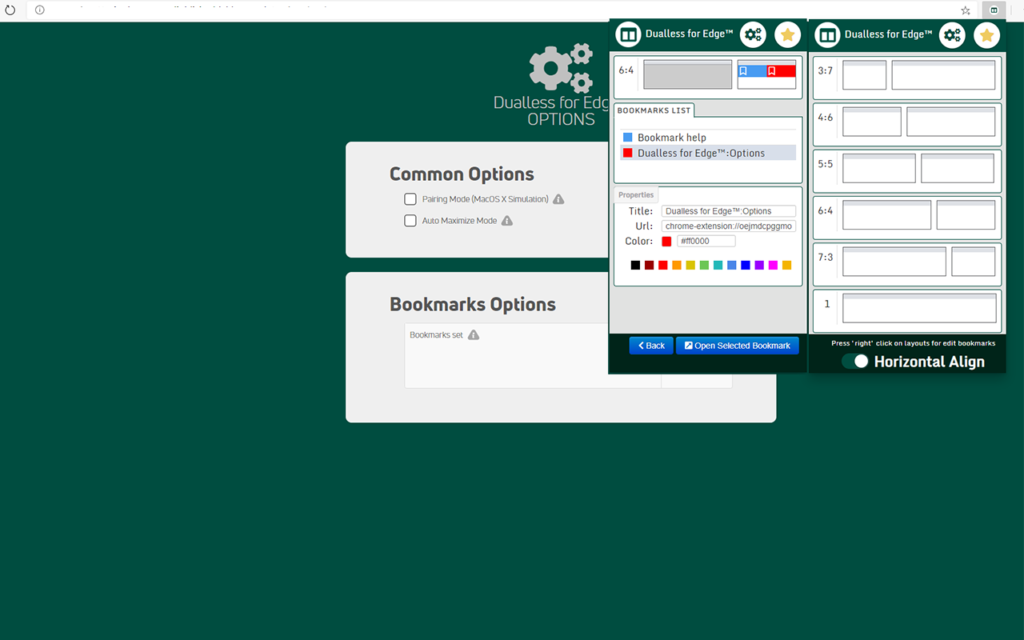
Task: Select the Properties tab
Action: [636, 195]
